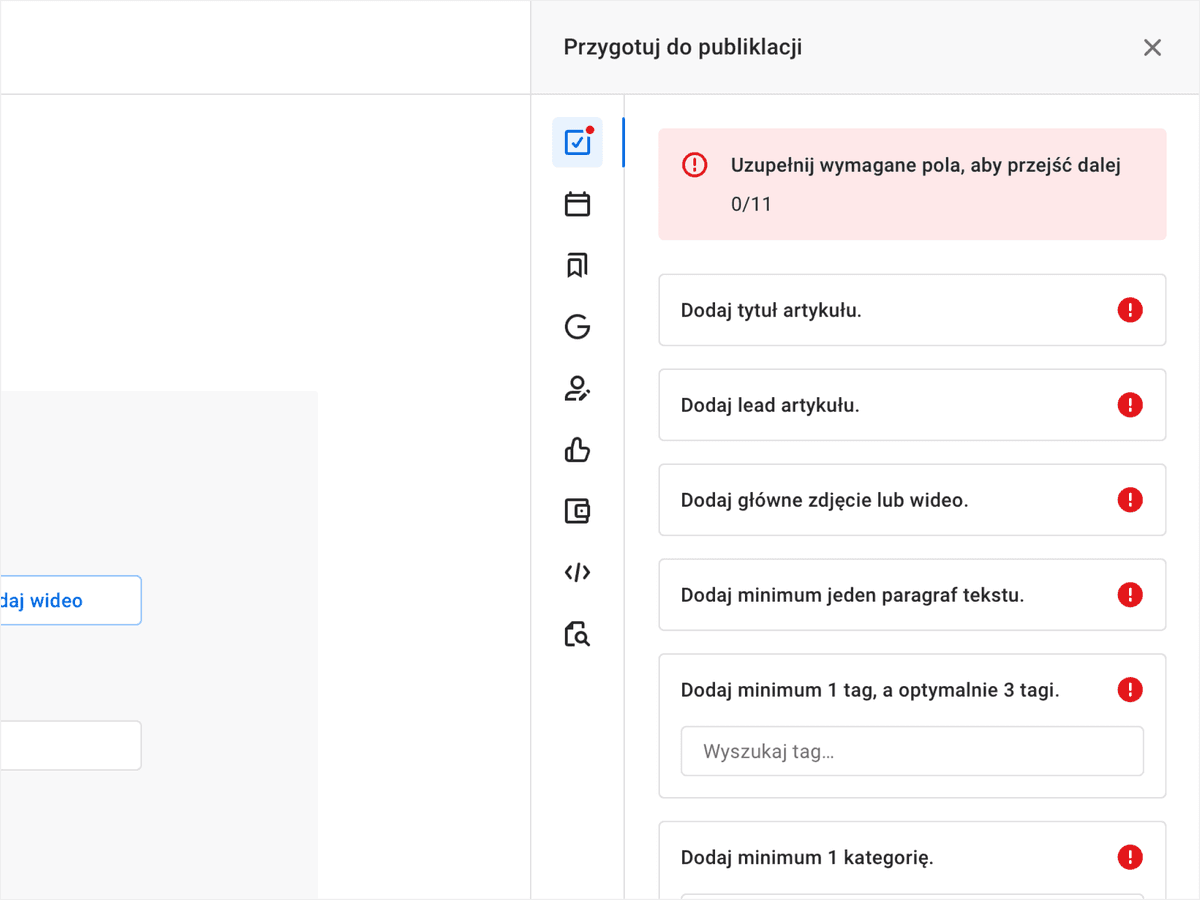The image size is (1200, 900).
Task: Open the thumbs-up icon panel
Action: (577, 450)
